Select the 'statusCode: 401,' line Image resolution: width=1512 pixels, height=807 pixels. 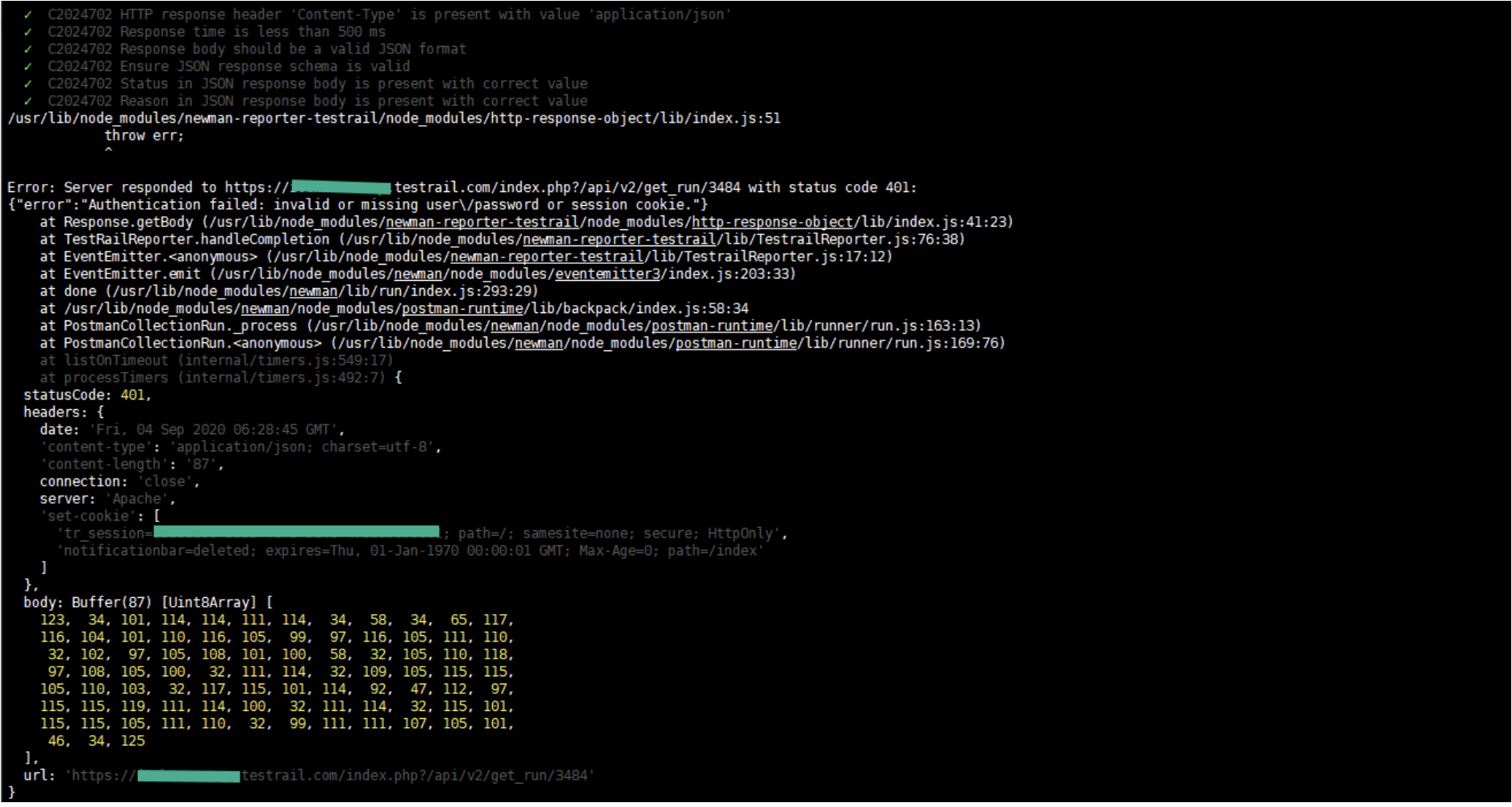coord(87,395)
